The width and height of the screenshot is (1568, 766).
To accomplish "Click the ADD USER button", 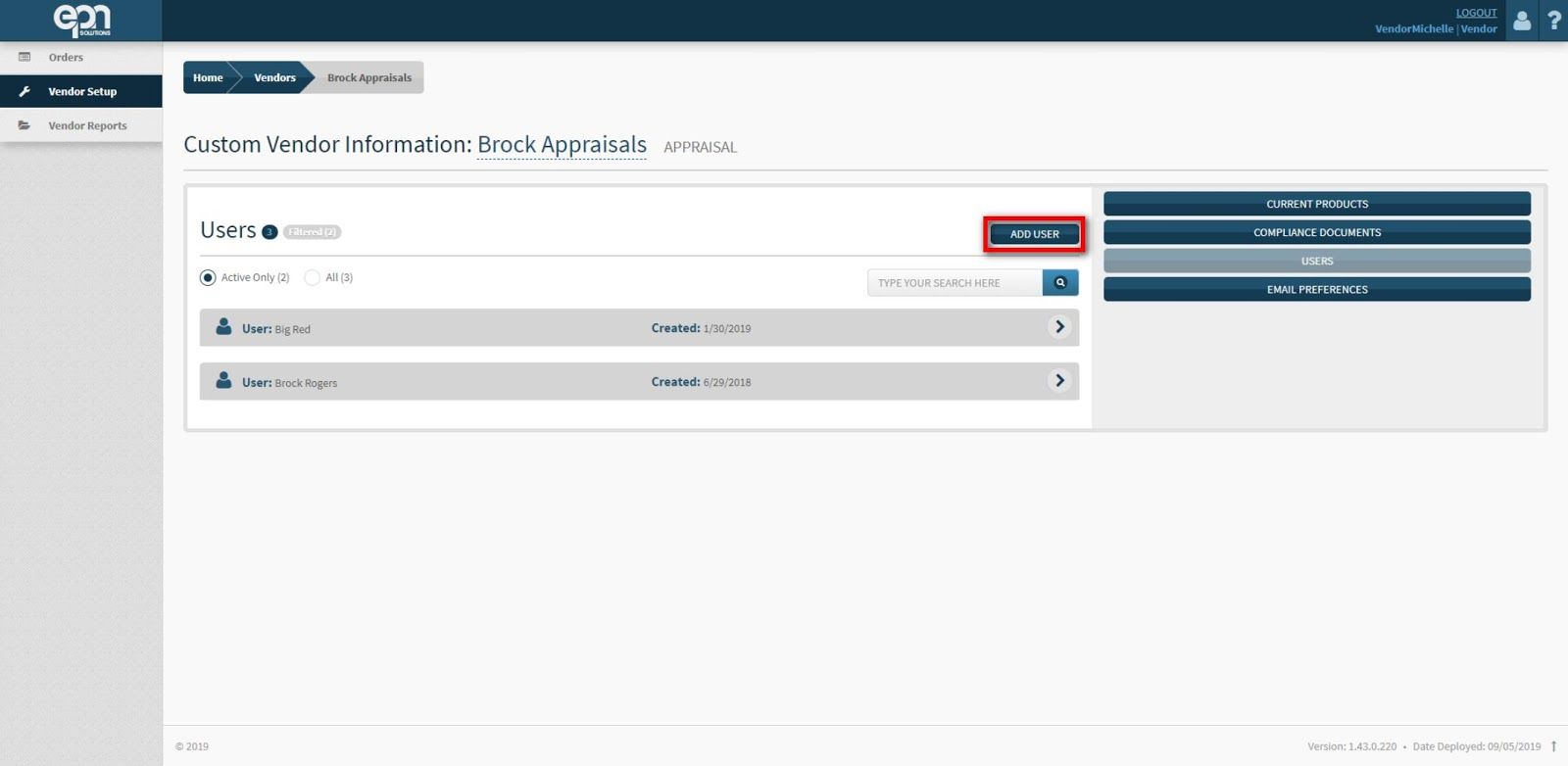I will pos(1034,234).
